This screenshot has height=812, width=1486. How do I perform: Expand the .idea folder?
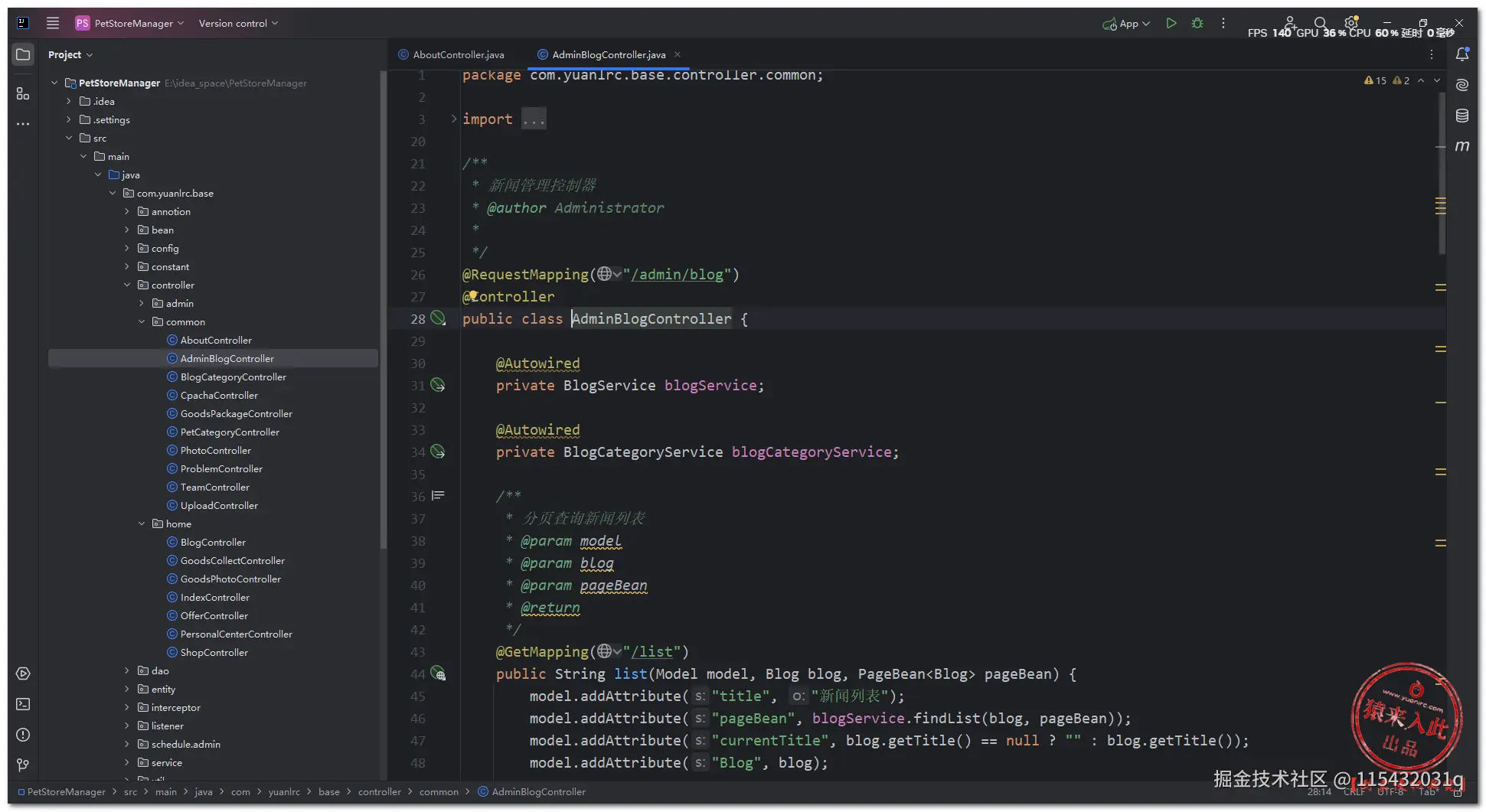[x=69, y=101]
